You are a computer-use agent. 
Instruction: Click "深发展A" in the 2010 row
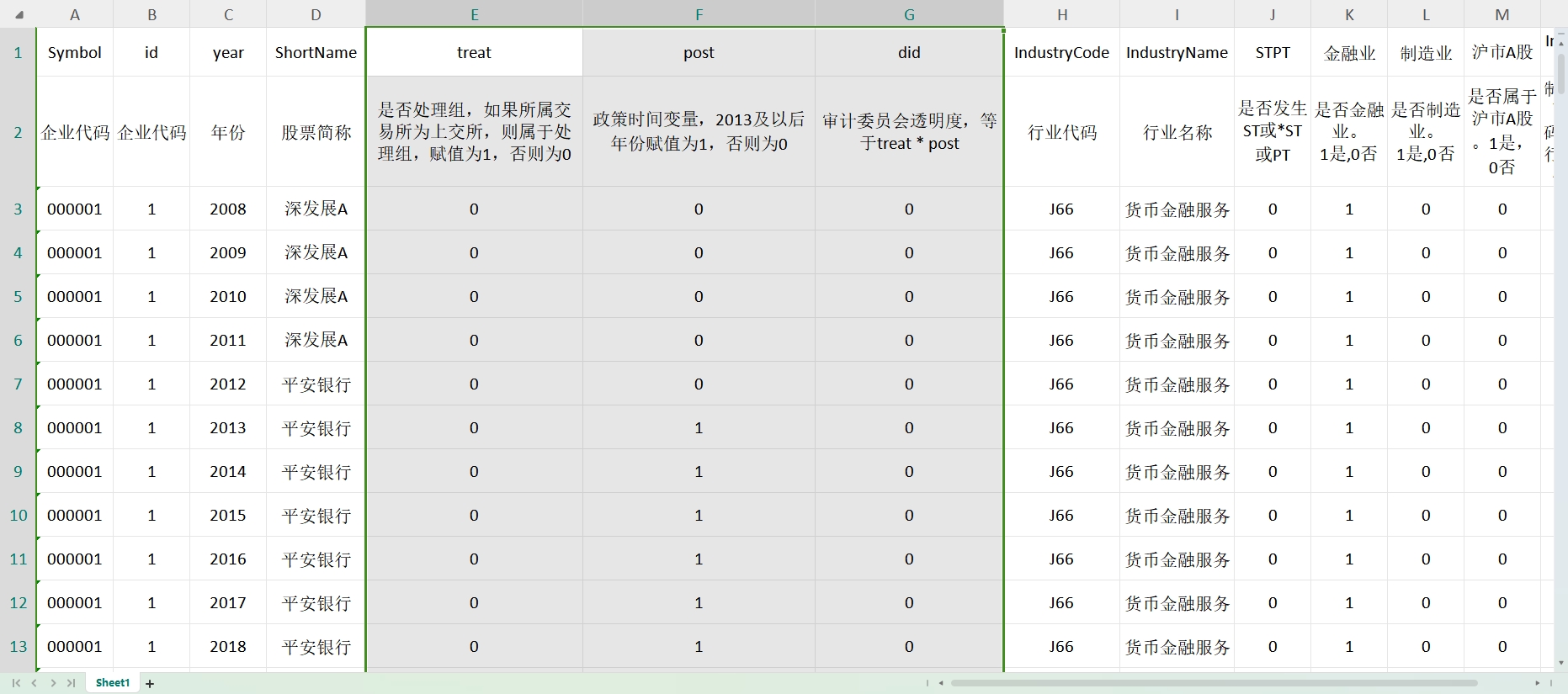pos(316,296)
